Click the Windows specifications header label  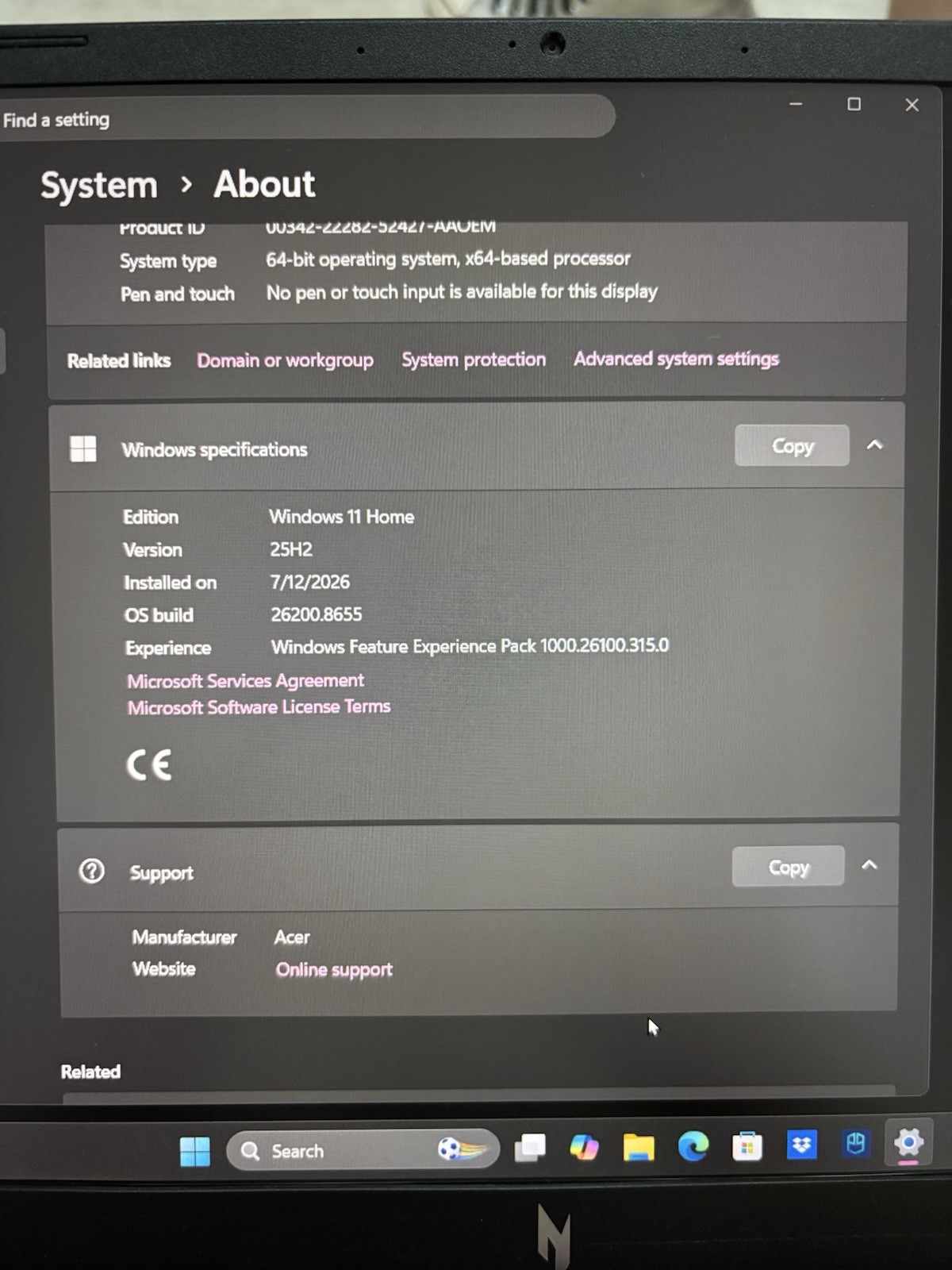pos(214,449)
